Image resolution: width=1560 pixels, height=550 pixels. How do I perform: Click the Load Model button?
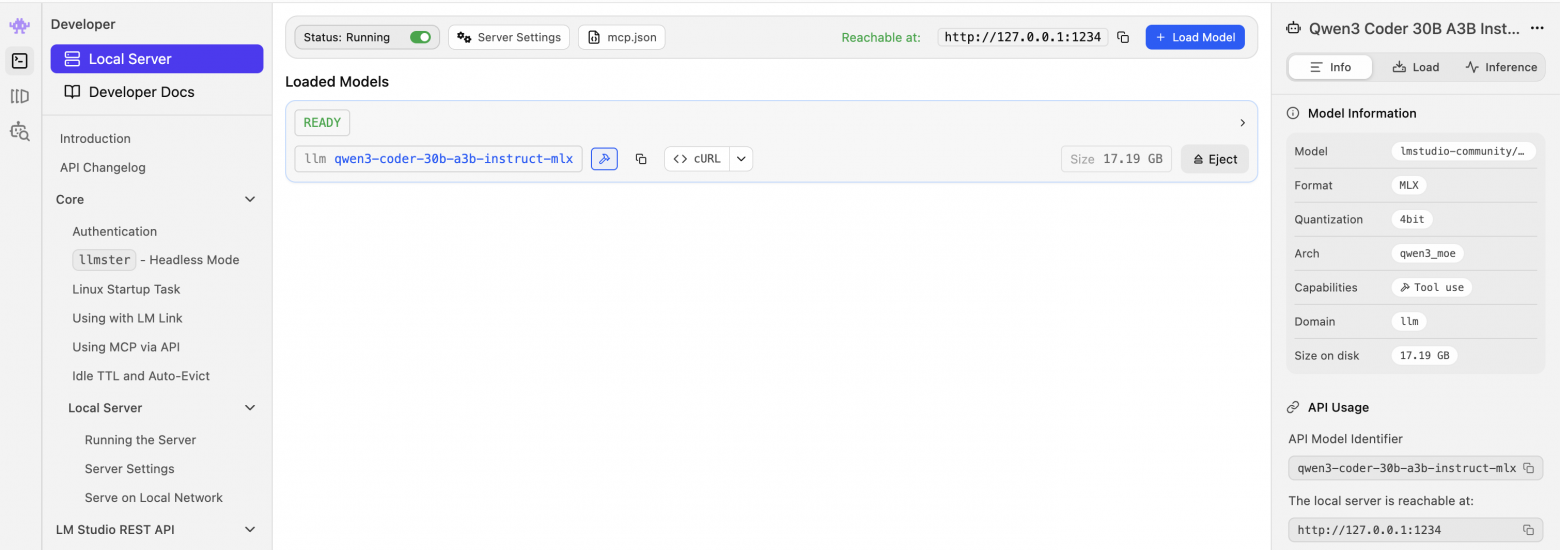(1195, 37)
